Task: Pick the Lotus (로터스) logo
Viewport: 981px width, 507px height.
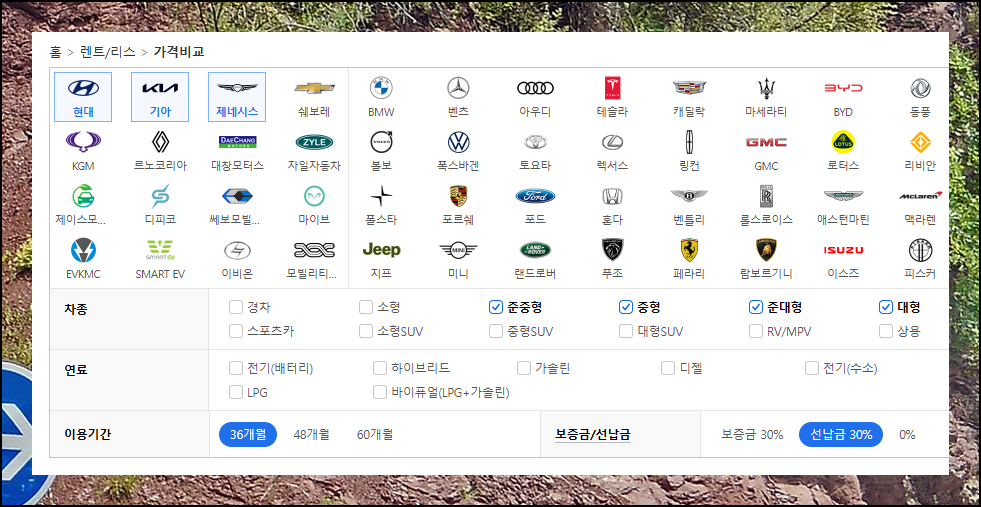Action: click(x=843, y=142)
